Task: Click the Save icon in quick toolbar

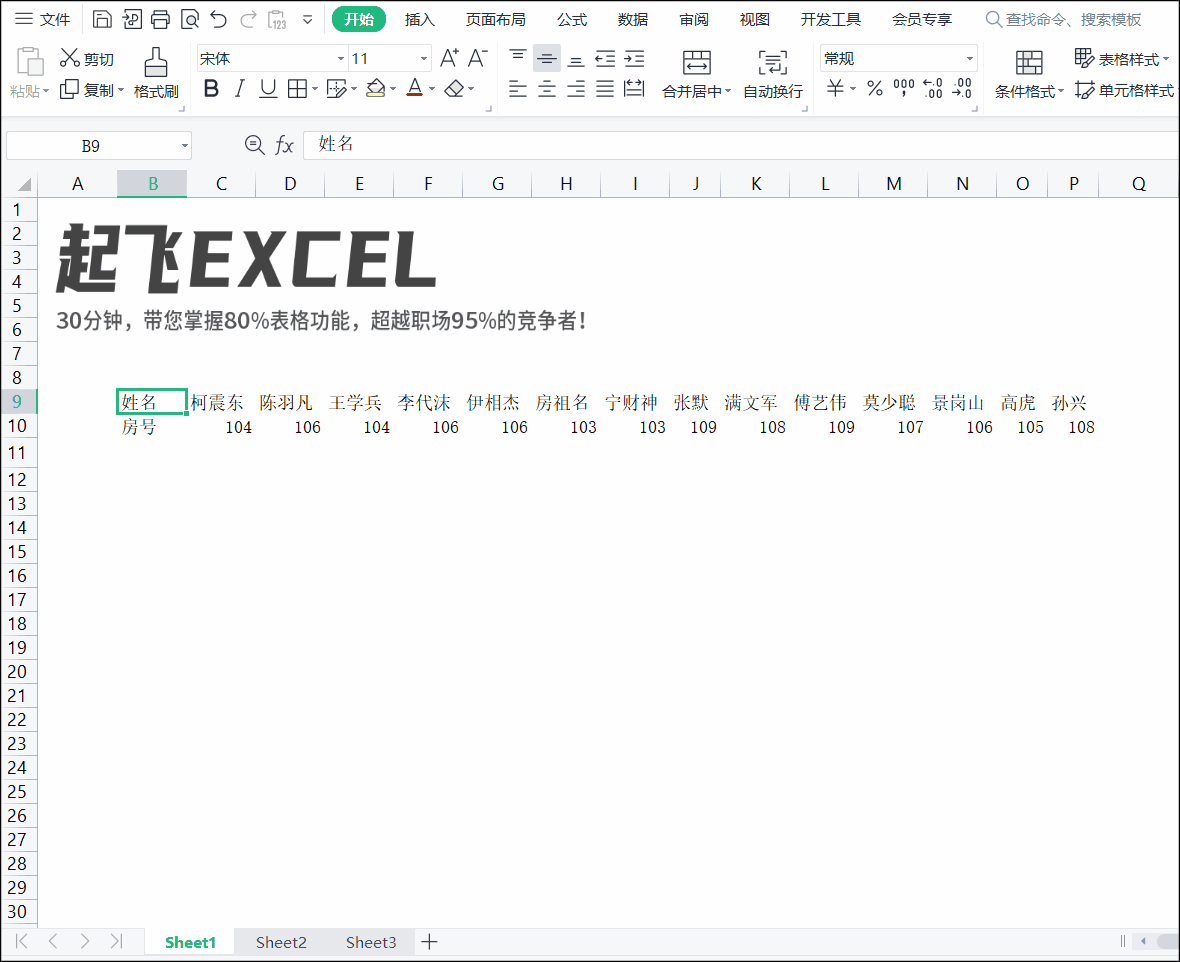Action: pyautogui.click(x=102, y=19)
